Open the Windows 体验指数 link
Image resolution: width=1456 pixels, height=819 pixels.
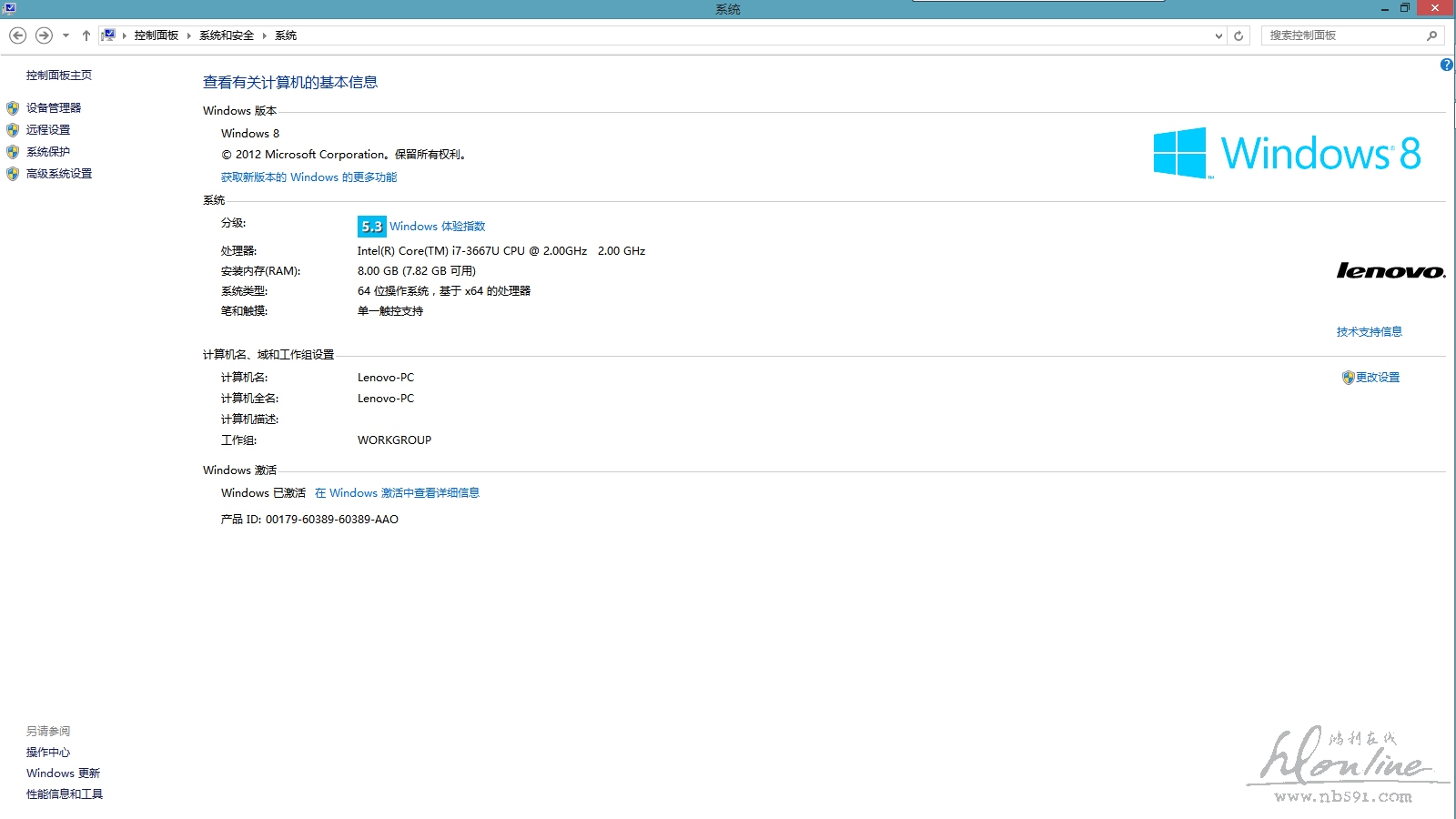pos(438,227)
